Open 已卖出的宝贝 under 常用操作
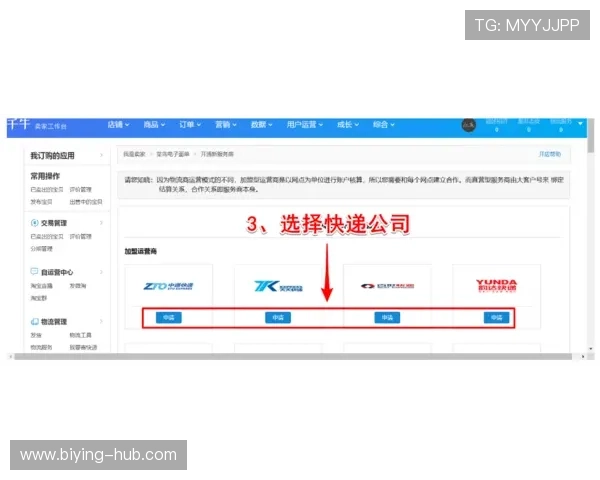This screenshot has height=480, width=600. coord(47,189)
